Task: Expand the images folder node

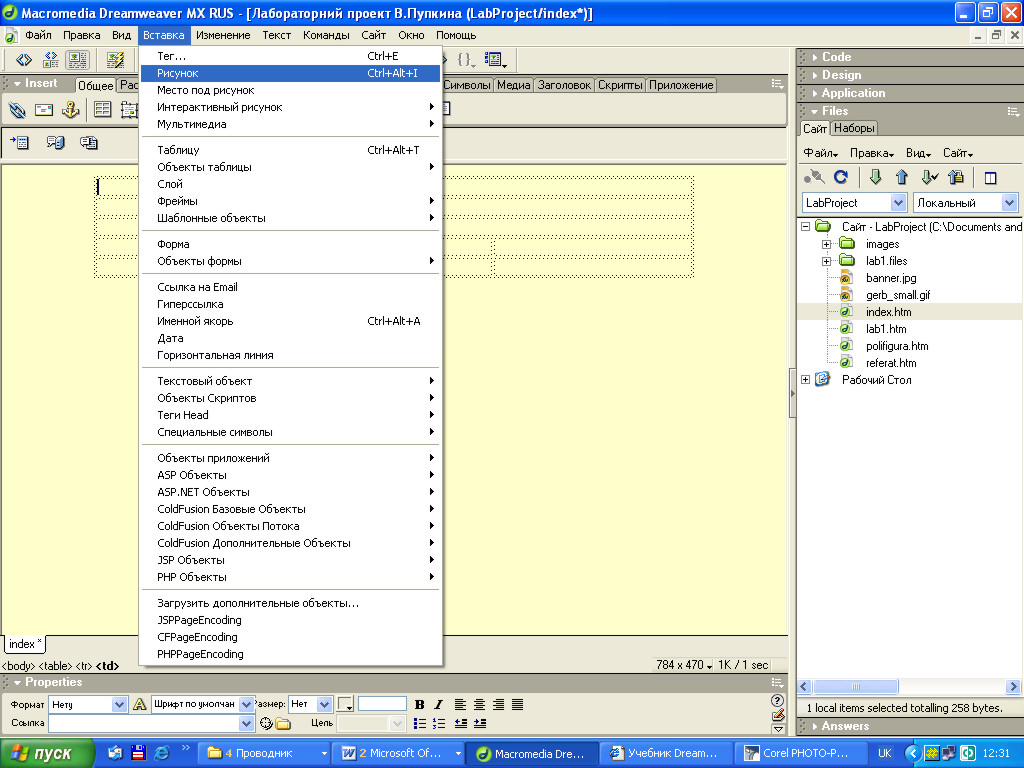Action: [x=826, y=244]
